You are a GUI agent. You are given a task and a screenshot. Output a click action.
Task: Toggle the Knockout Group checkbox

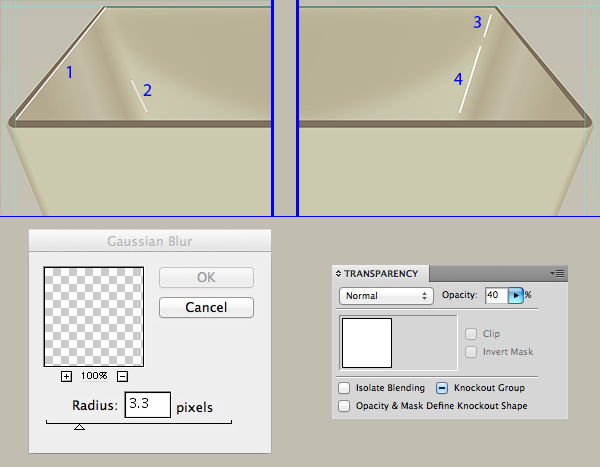point(442,388)
